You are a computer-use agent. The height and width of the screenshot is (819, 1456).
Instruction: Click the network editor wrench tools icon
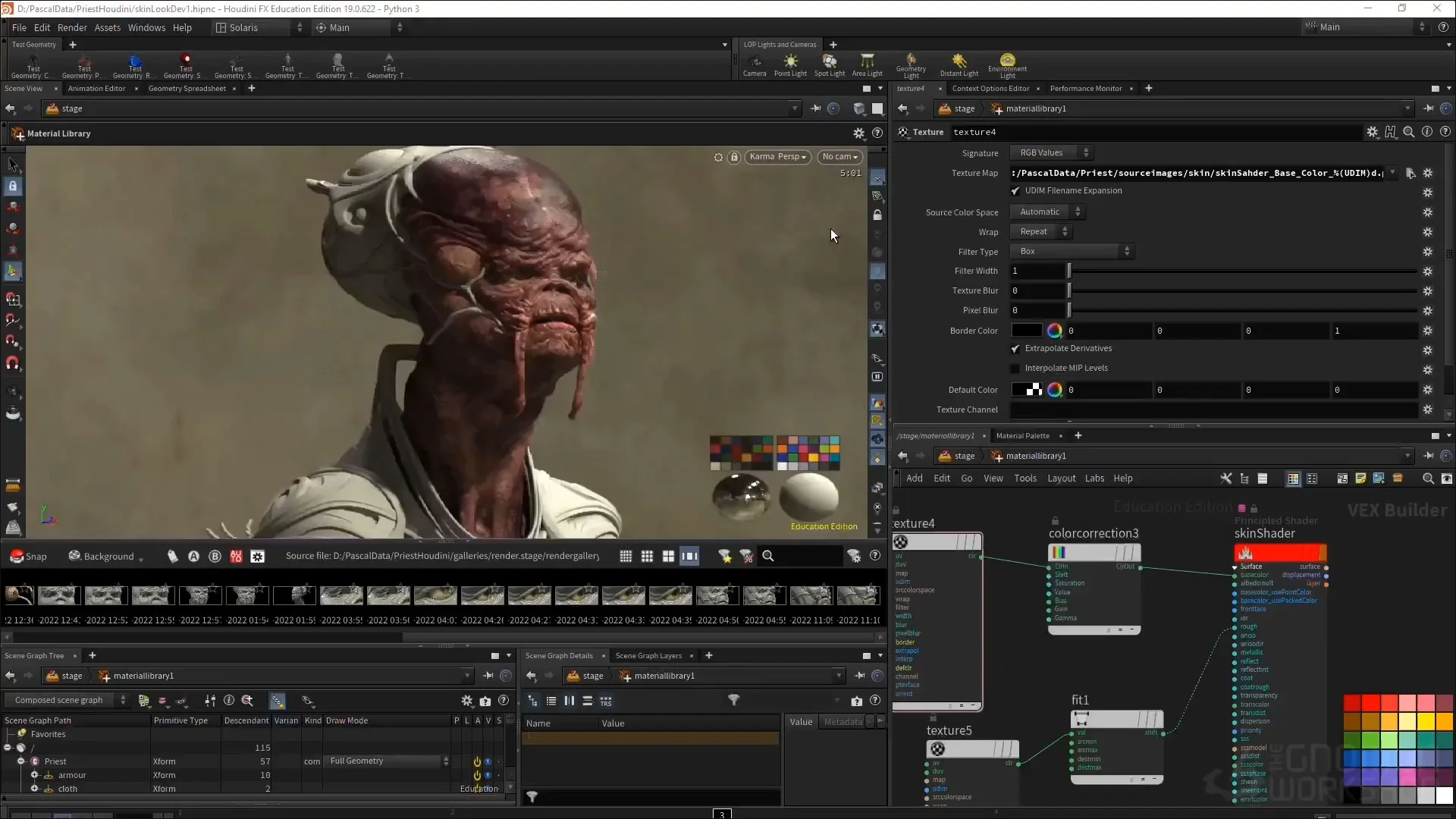(1225, 479)
